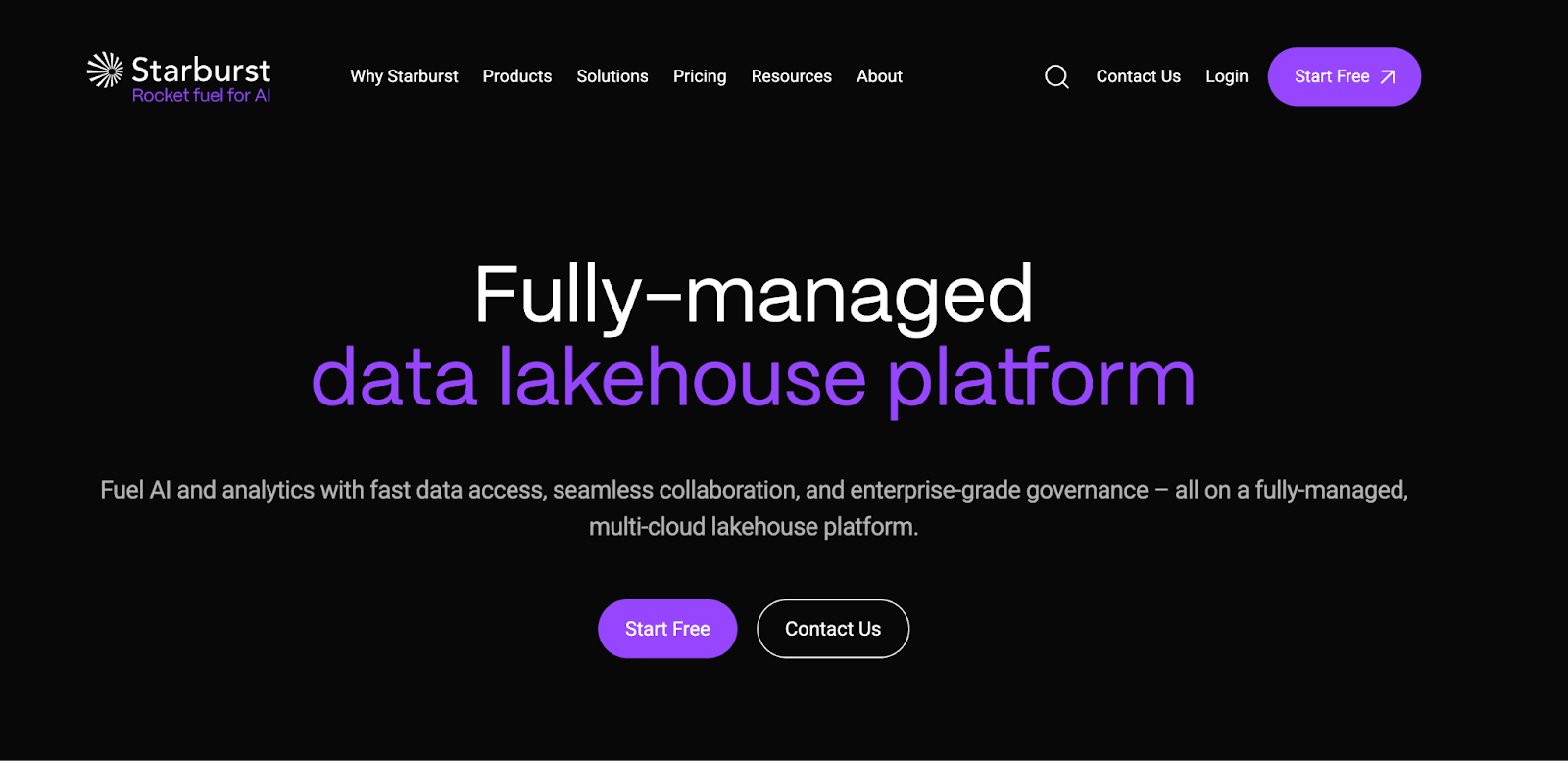Go to the Pricing page

point(700,76)
